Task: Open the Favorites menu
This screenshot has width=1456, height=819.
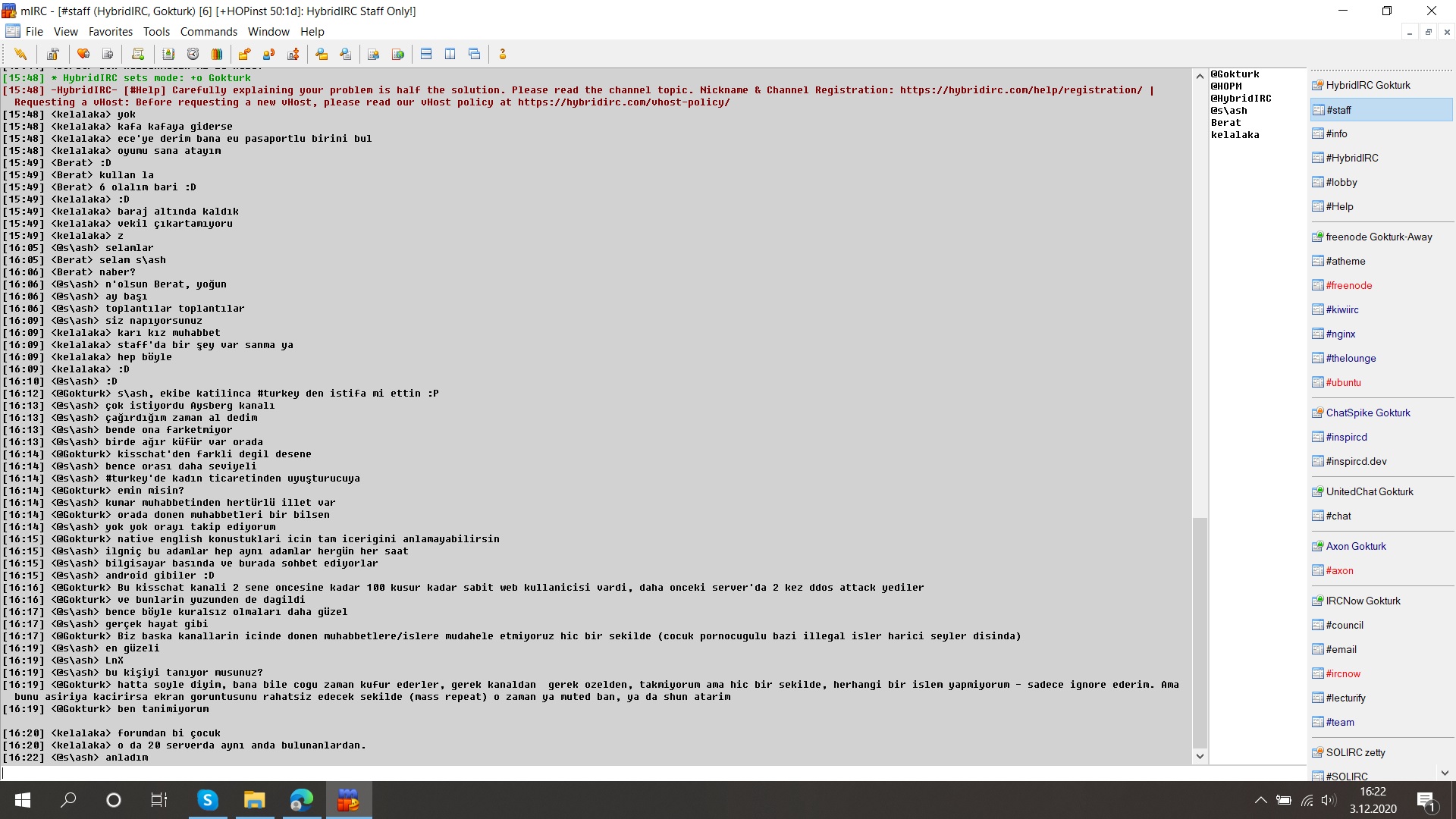Action: (111, 32)
